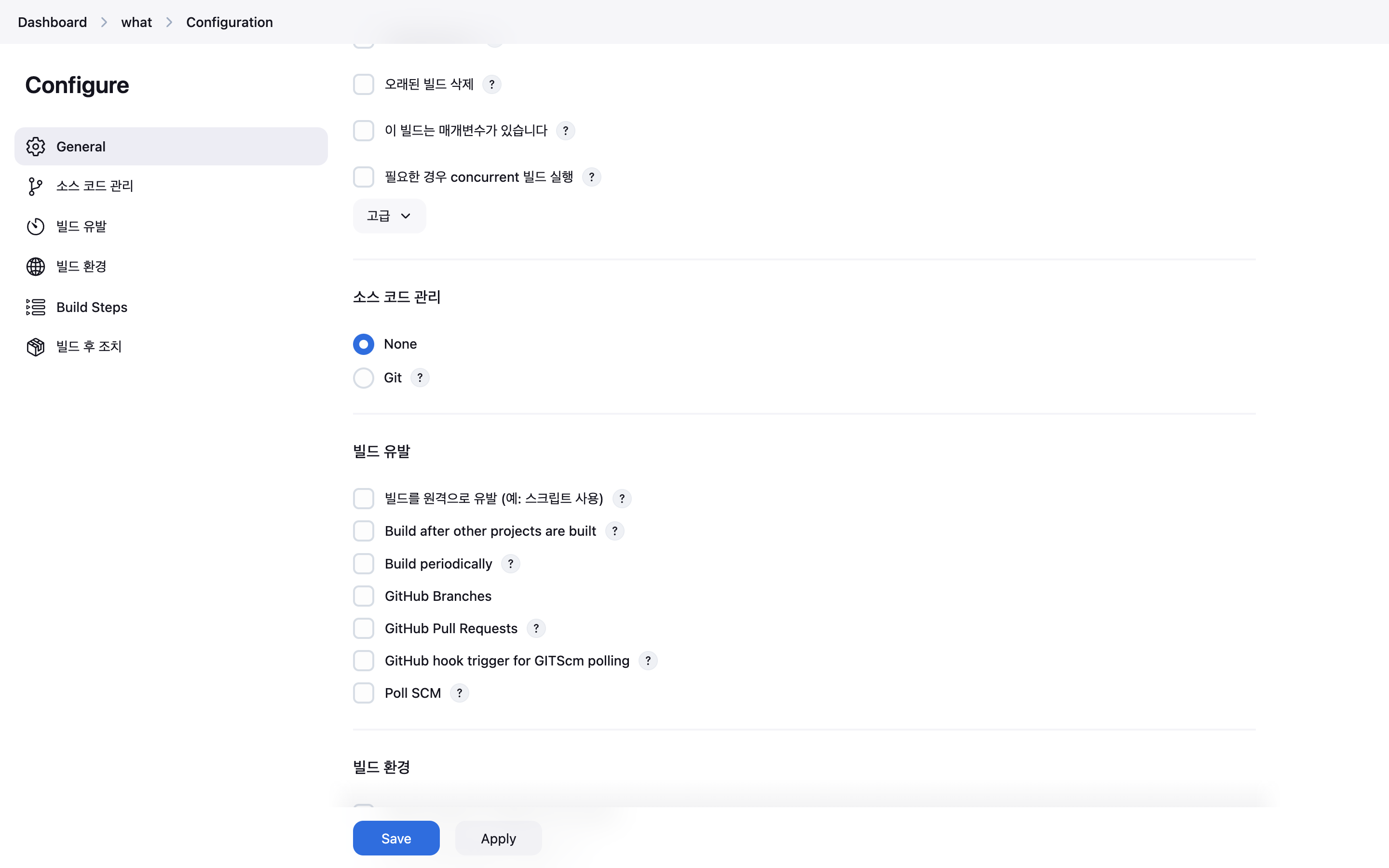Image resolution: width=1389 pixels, height=868 pixels.
Task: Select the Git radio button
Action: point(363,378)
